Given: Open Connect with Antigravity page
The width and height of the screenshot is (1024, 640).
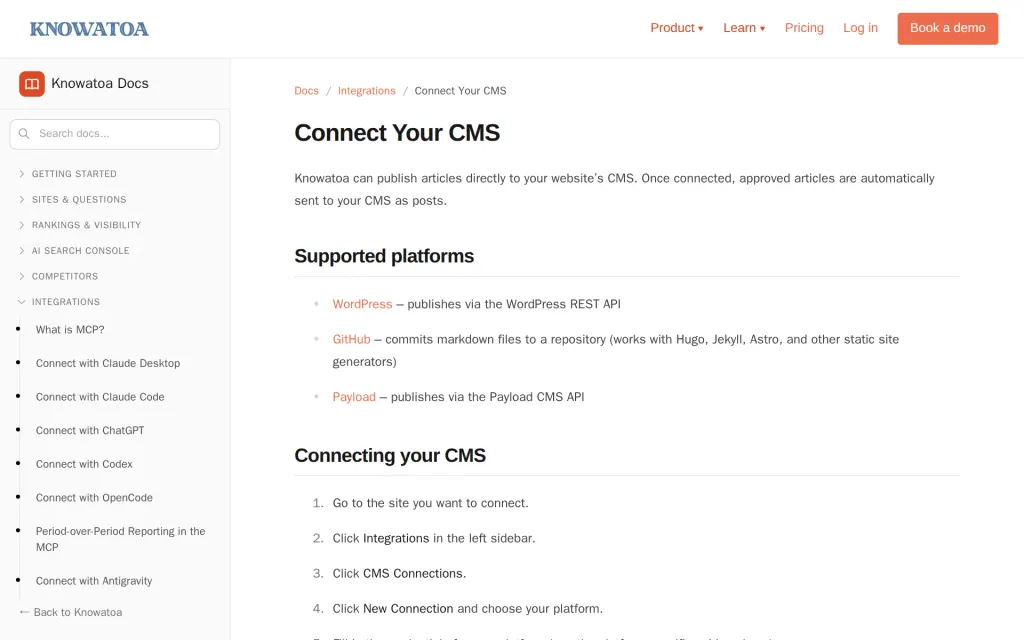Looking at the screenshot, I should point(94,581).
